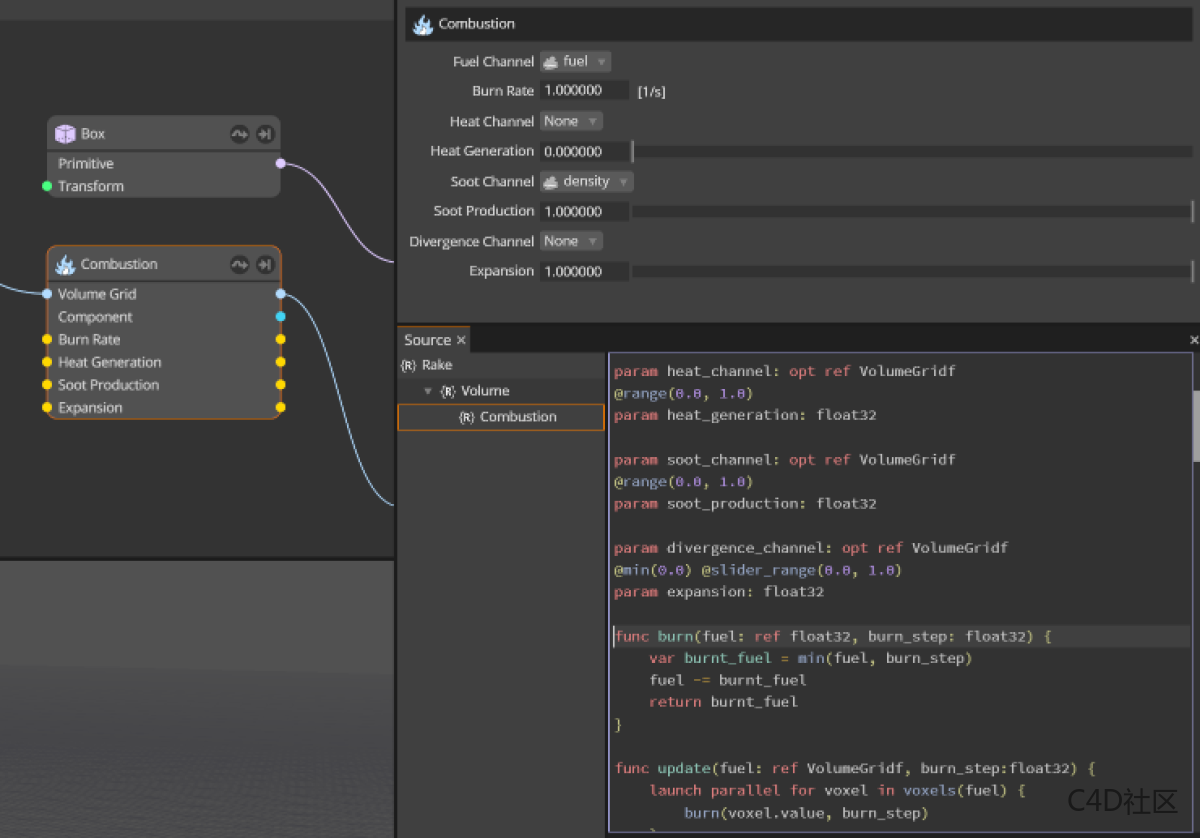Select the Source tab

[427, 340]
